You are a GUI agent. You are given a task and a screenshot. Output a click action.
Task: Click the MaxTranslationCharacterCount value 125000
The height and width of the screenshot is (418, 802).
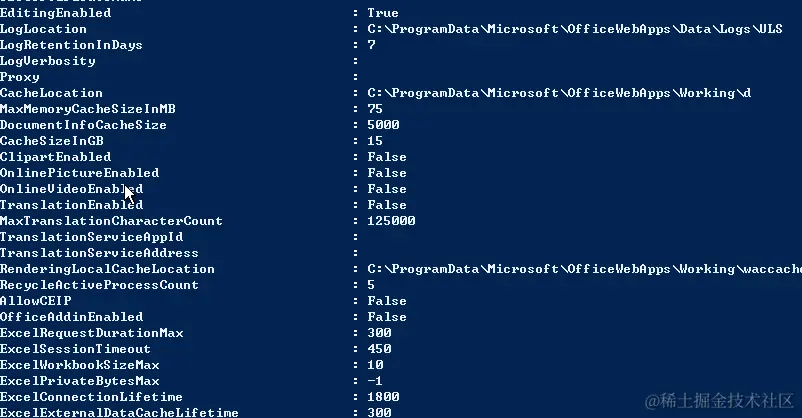click(x=391, y=221)
